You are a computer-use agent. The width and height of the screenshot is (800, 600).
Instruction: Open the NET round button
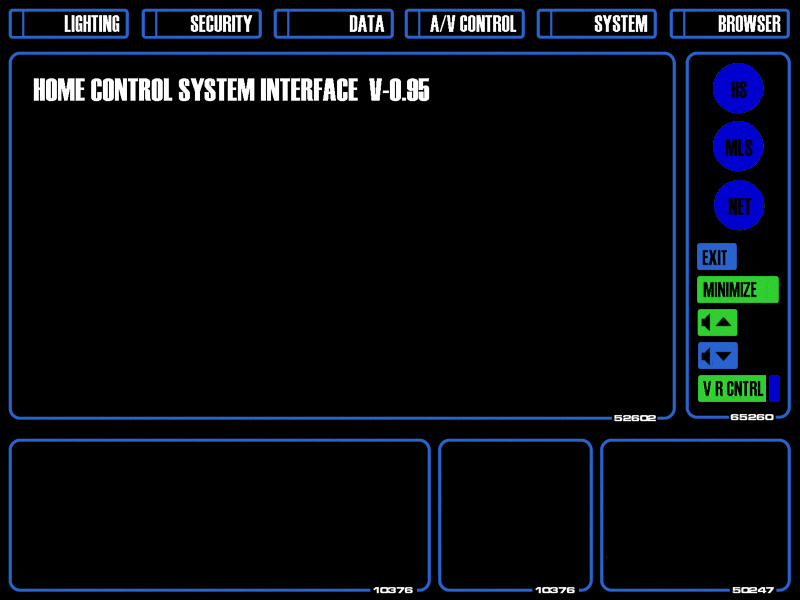click(x=739, y=205)
